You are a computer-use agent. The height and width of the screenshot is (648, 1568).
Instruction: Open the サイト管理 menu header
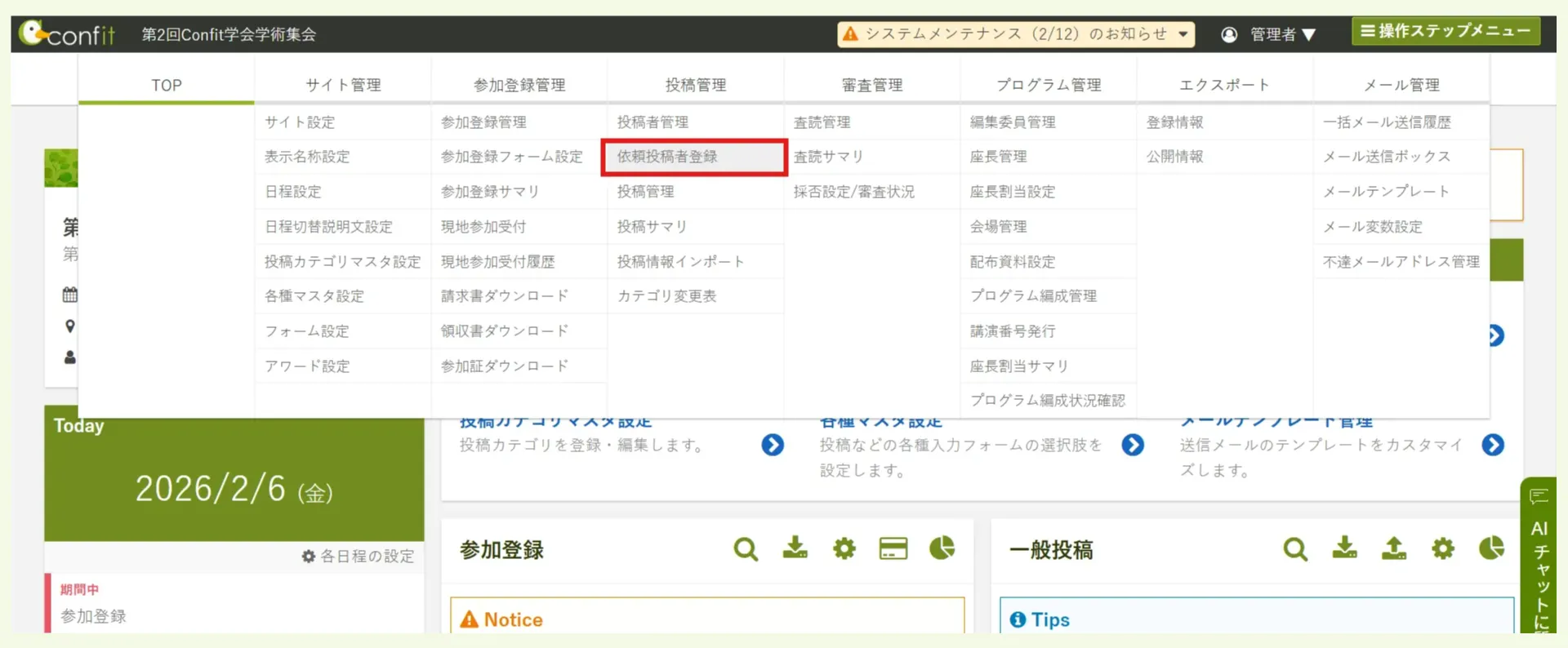[x=343, y=85]
